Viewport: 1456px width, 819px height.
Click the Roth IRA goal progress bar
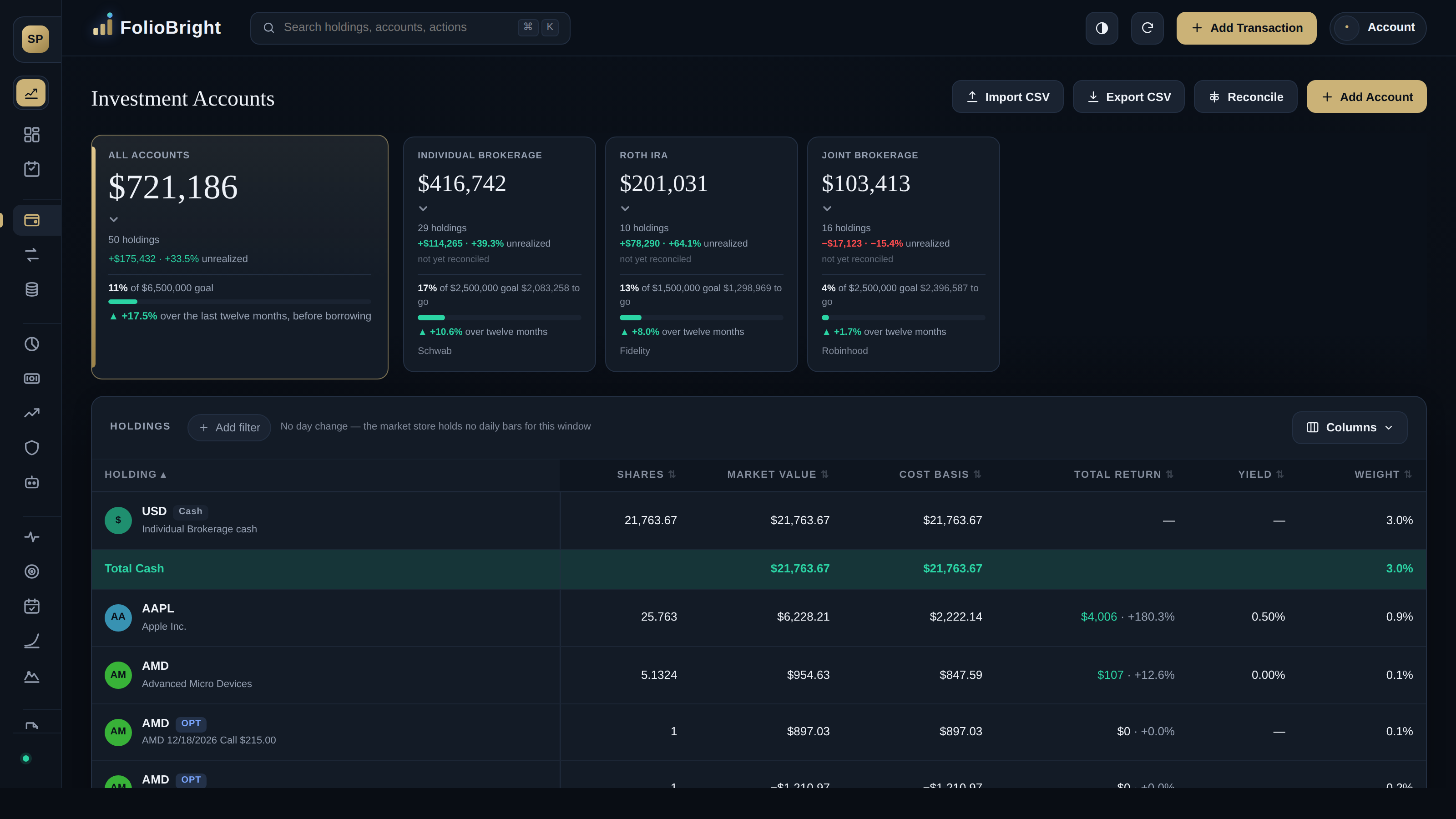(x=702, y=318)
